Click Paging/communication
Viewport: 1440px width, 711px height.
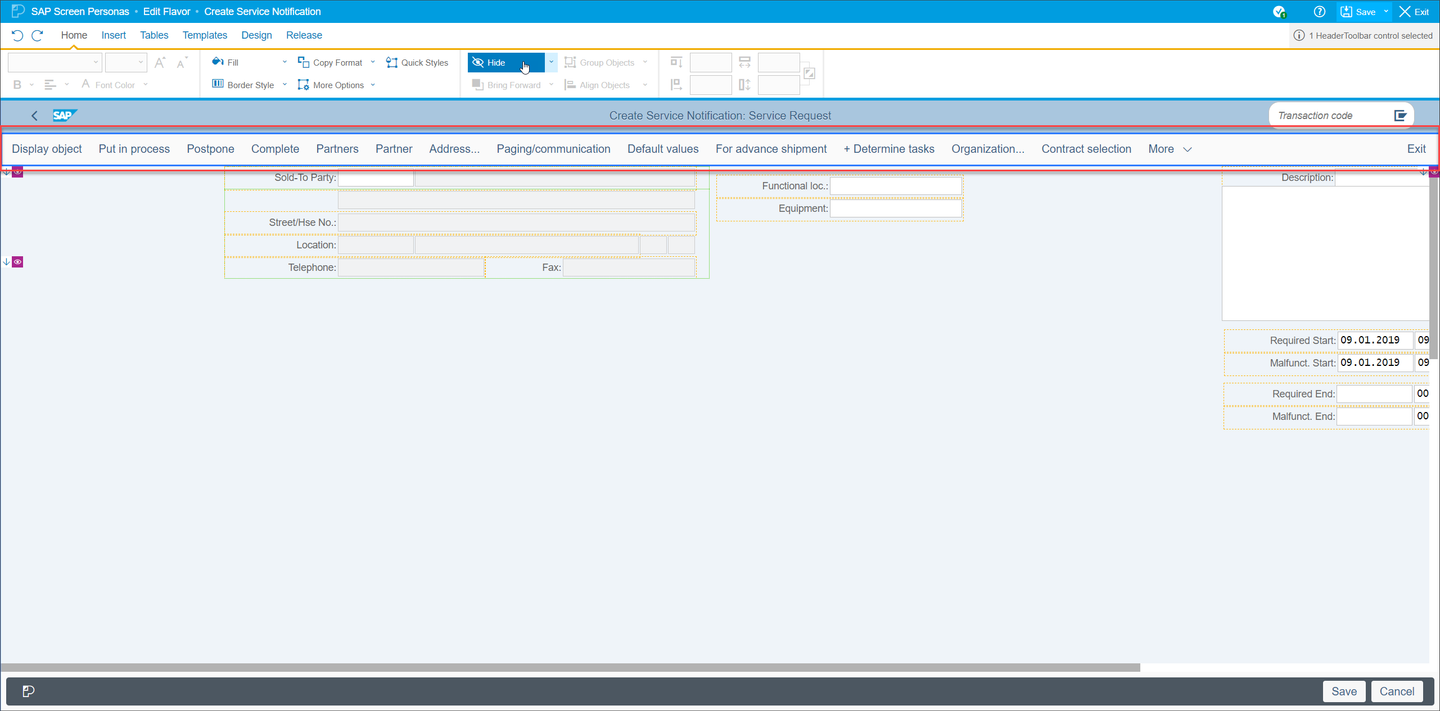click(x=553, y=149)
